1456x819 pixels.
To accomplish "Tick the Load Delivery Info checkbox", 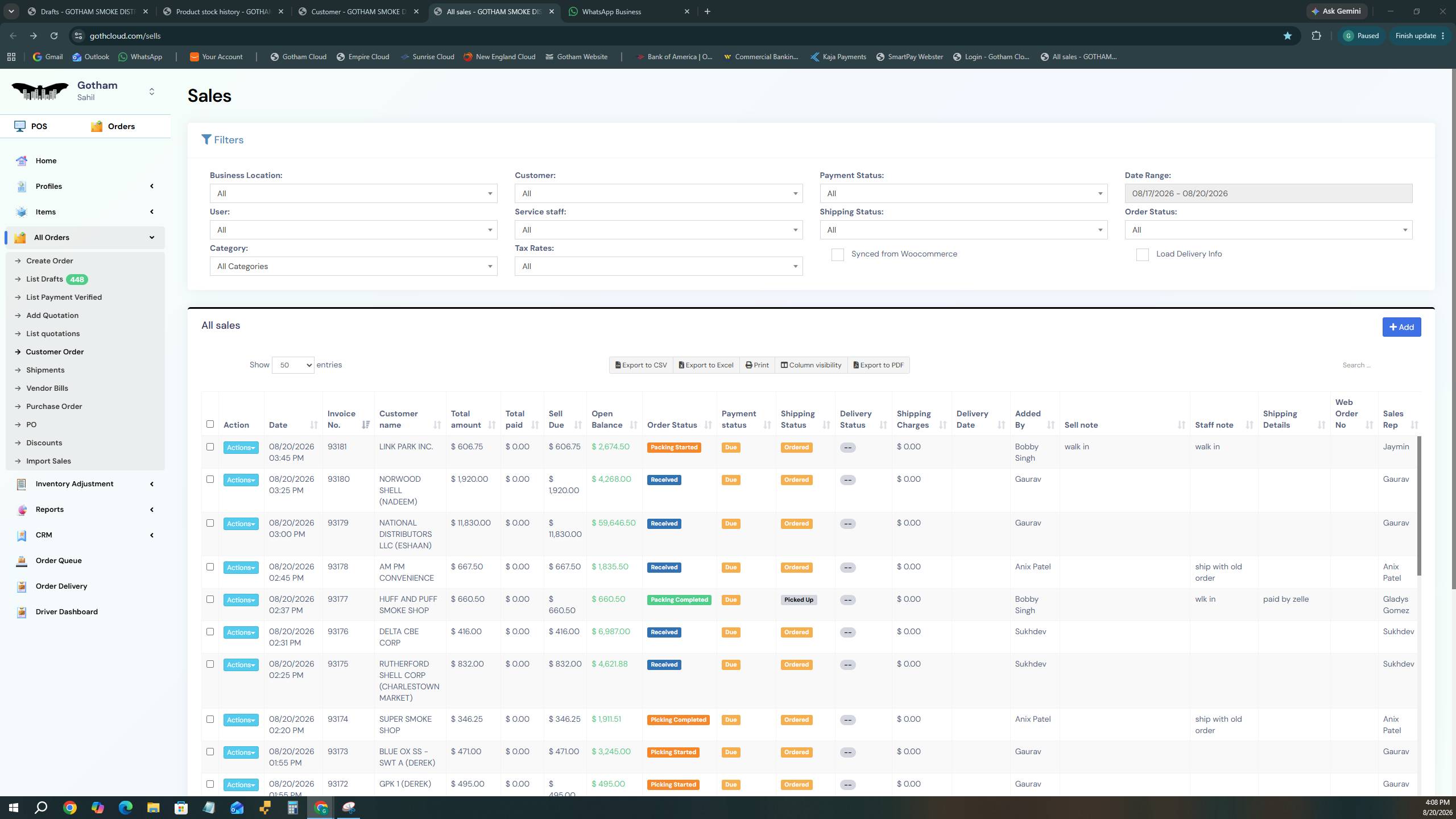I will click(x=1143, y=255).
